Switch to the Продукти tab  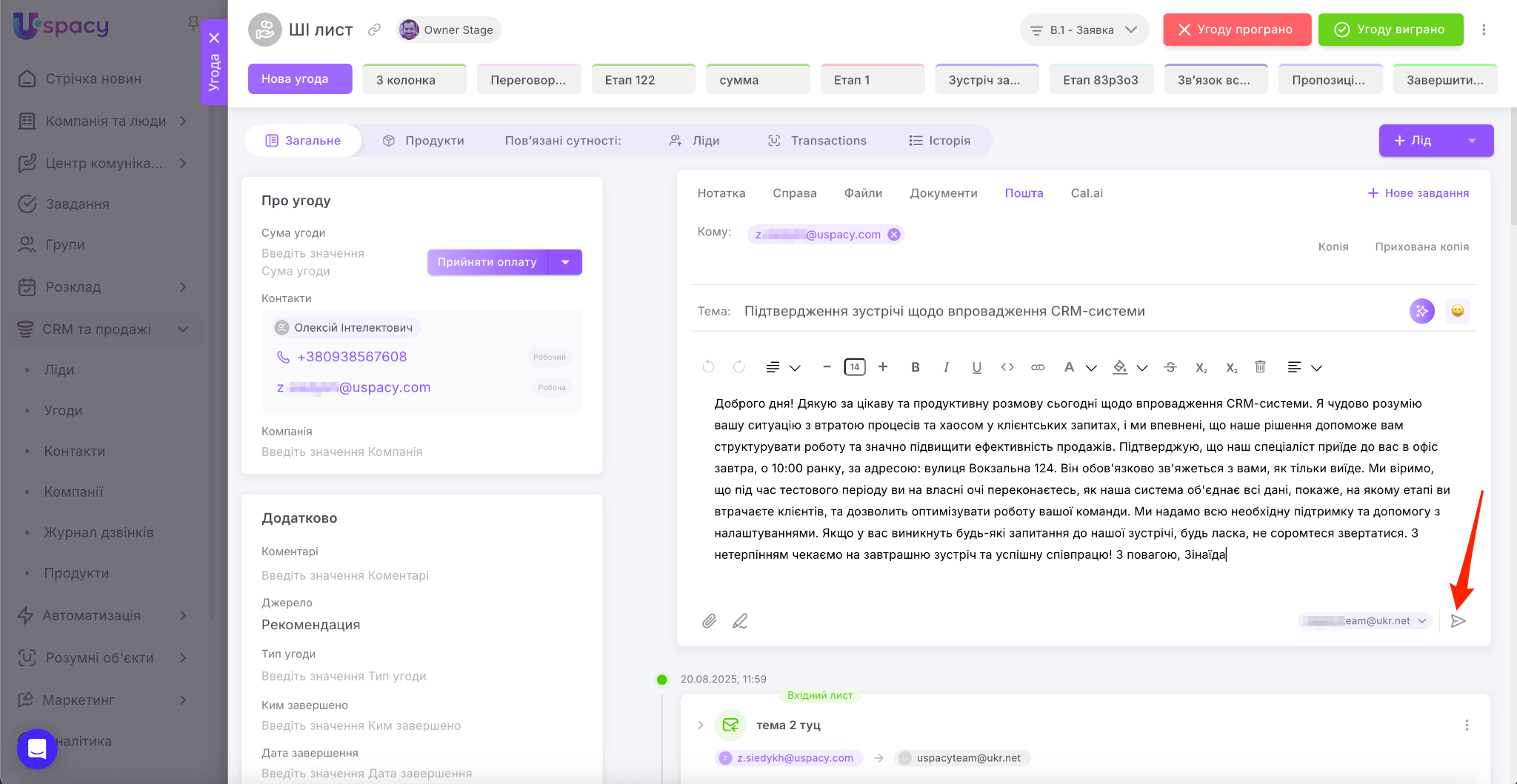pyautogui.click(x=424, y=141)
